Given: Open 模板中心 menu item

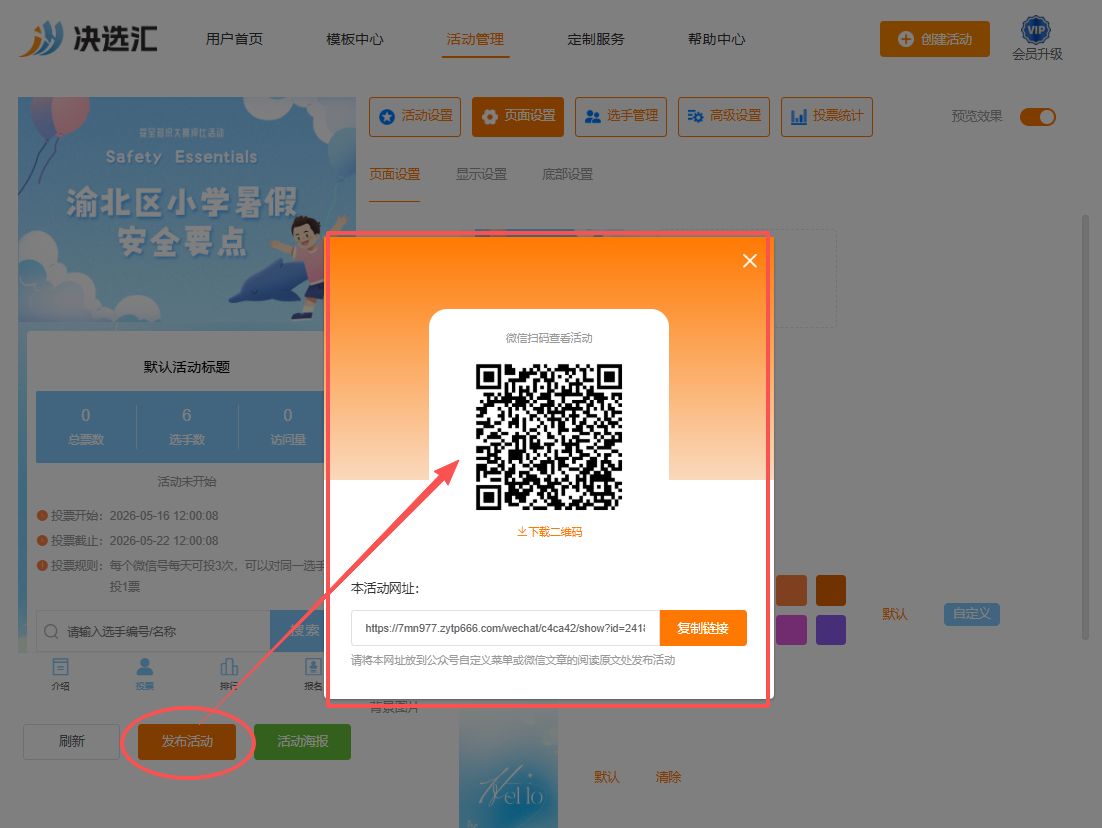Looking at the screenshot, I should [x=354, y=39].
